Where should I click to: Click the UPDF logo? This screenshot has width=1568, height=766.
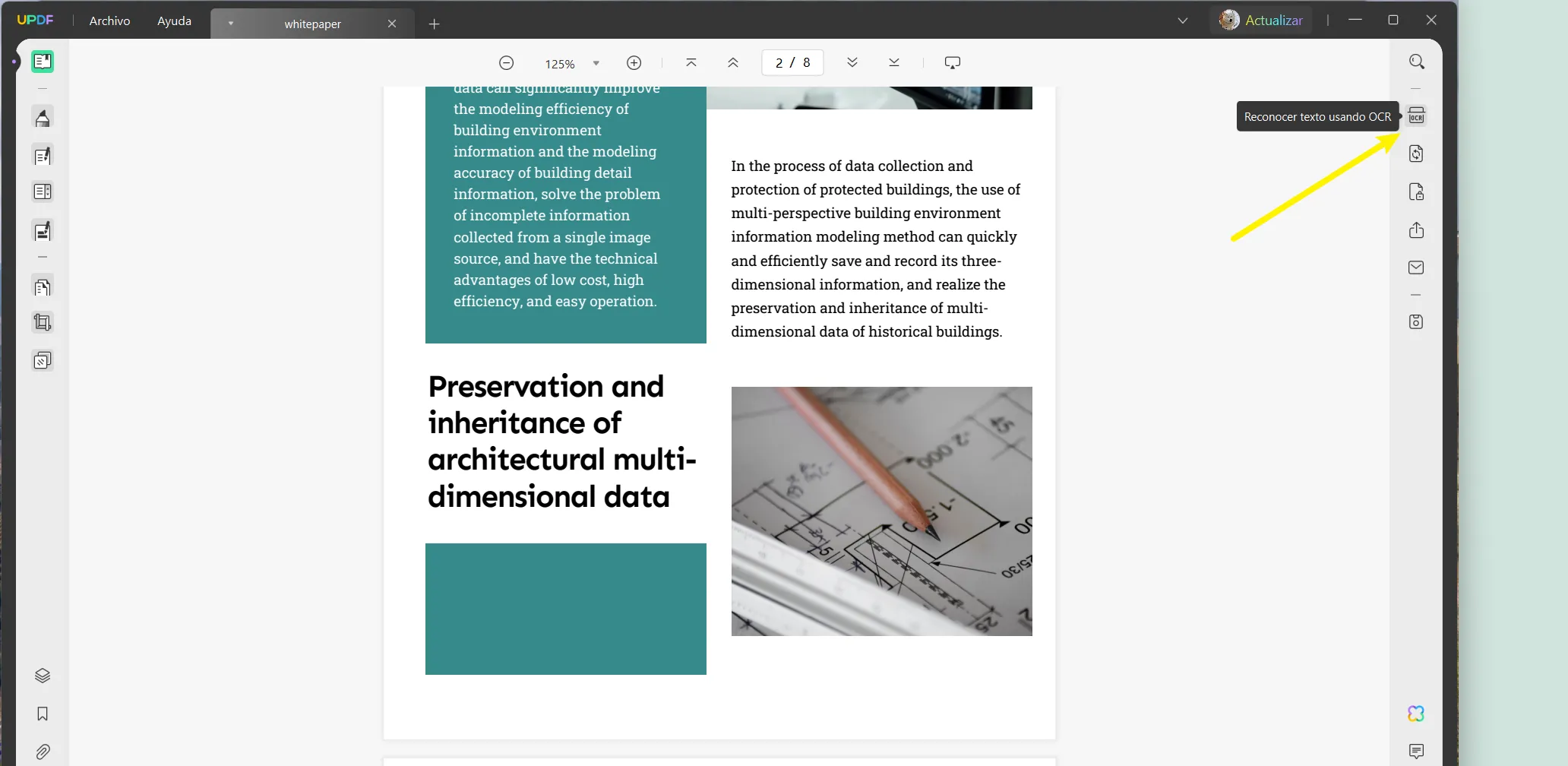(x=35, y=20)
